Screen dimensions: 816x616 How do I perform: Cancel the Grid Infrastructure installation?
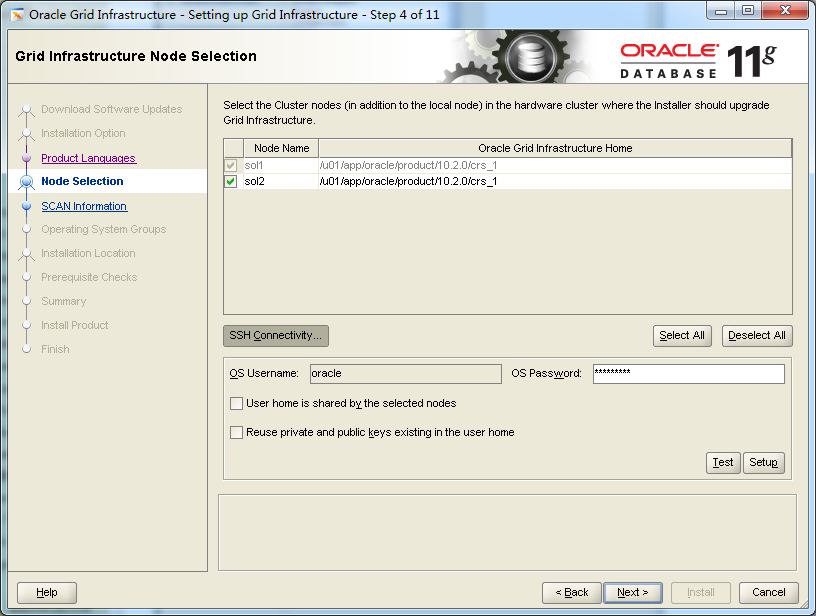pyautogui.click(x=769, y=593)
